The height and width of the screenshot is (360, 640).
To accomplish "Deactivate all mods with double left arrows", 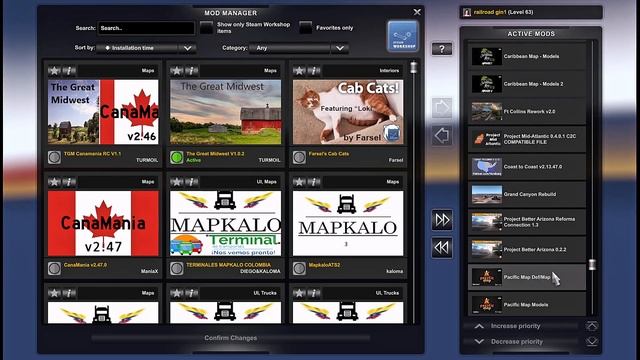I will [442, 248].
